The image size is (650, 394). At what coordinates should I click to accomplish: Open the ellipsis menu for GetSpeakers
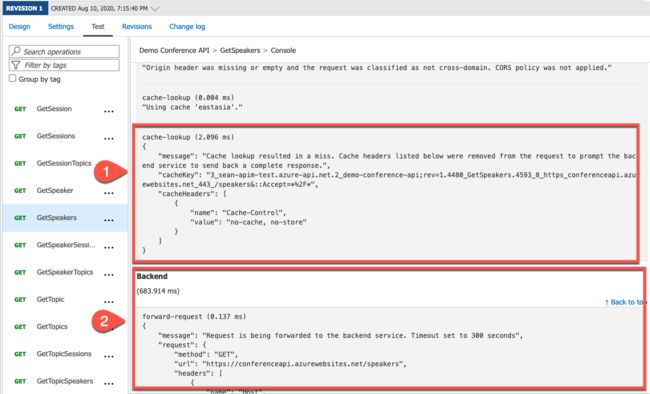click(x=109, y=220)
